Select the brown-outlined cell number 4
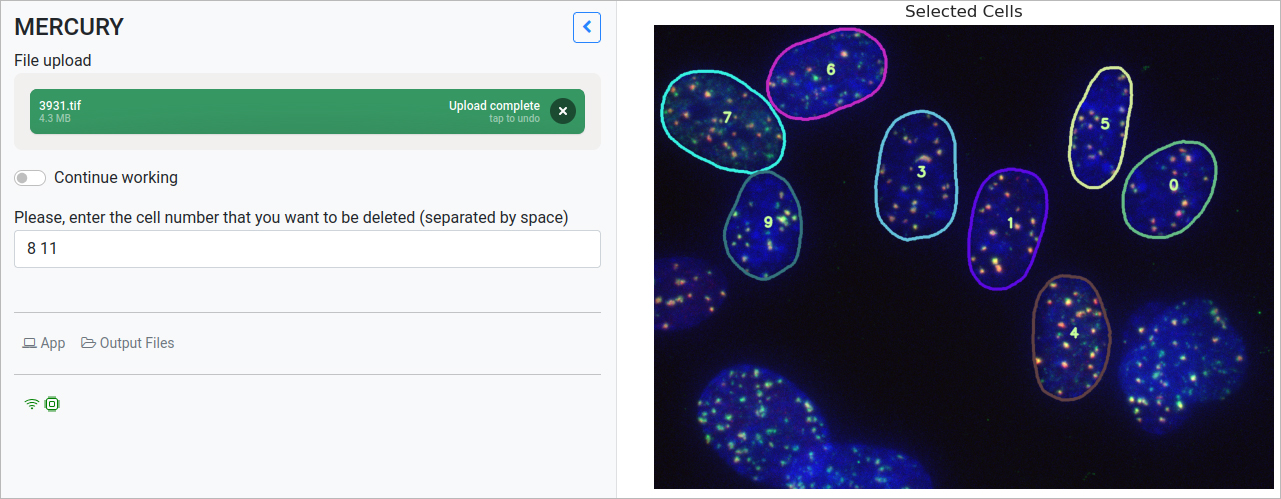 (1074, 333)
